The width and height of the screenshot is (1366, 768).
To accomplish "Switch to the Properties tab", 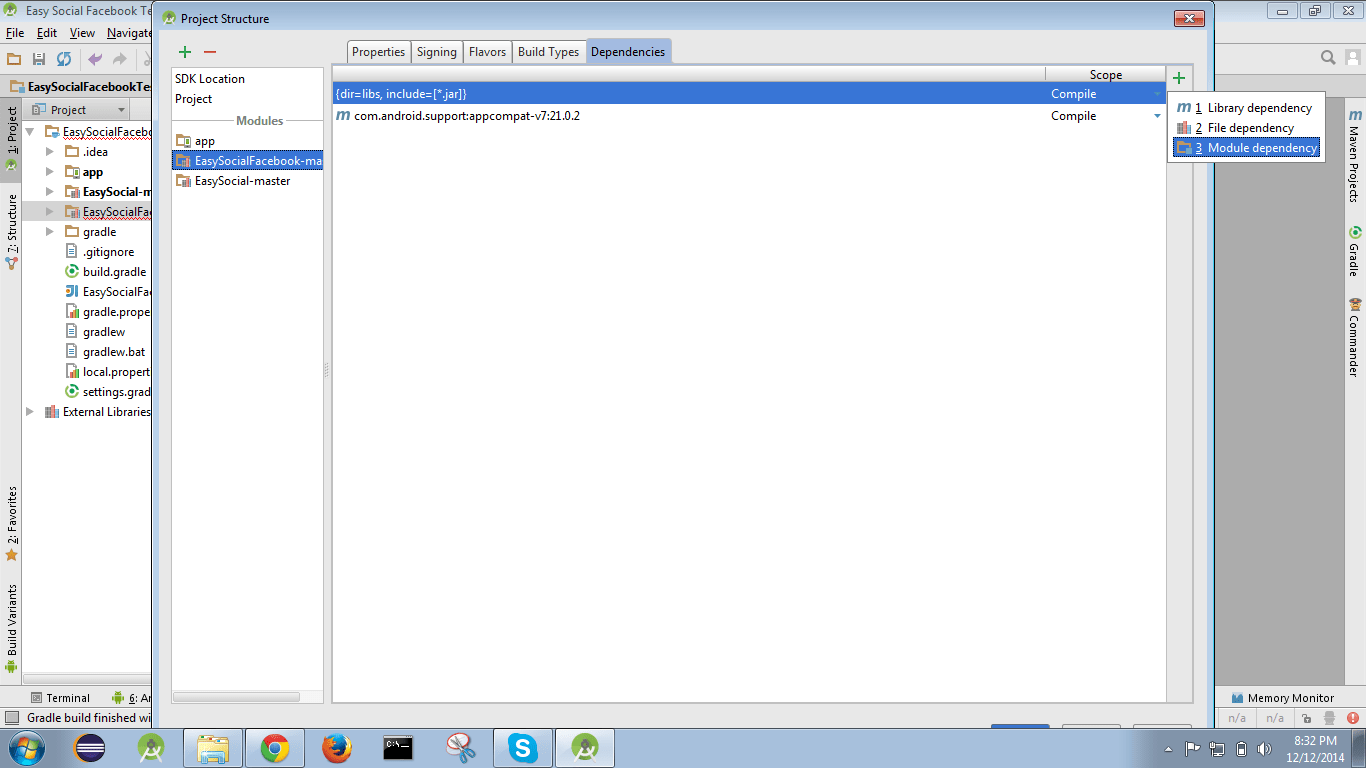I will [378, 52].
